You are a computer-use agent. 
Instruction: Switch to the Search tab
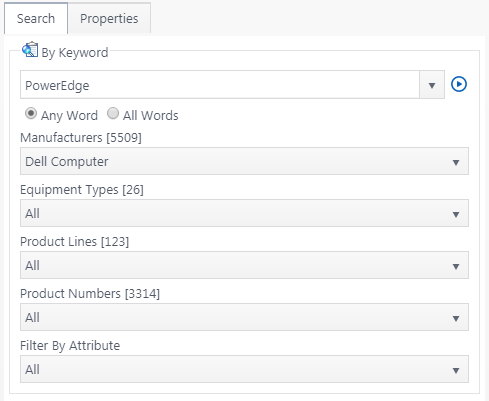click(36, 18)
